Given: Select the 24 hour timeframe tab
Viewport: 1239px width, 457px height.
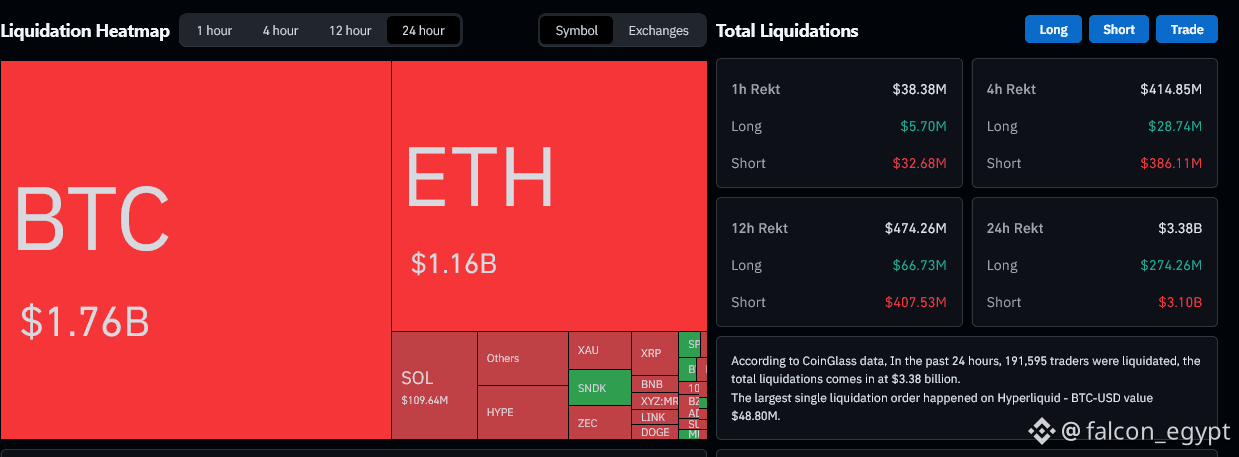Looking at the screenshot, I should coord(423,30).
